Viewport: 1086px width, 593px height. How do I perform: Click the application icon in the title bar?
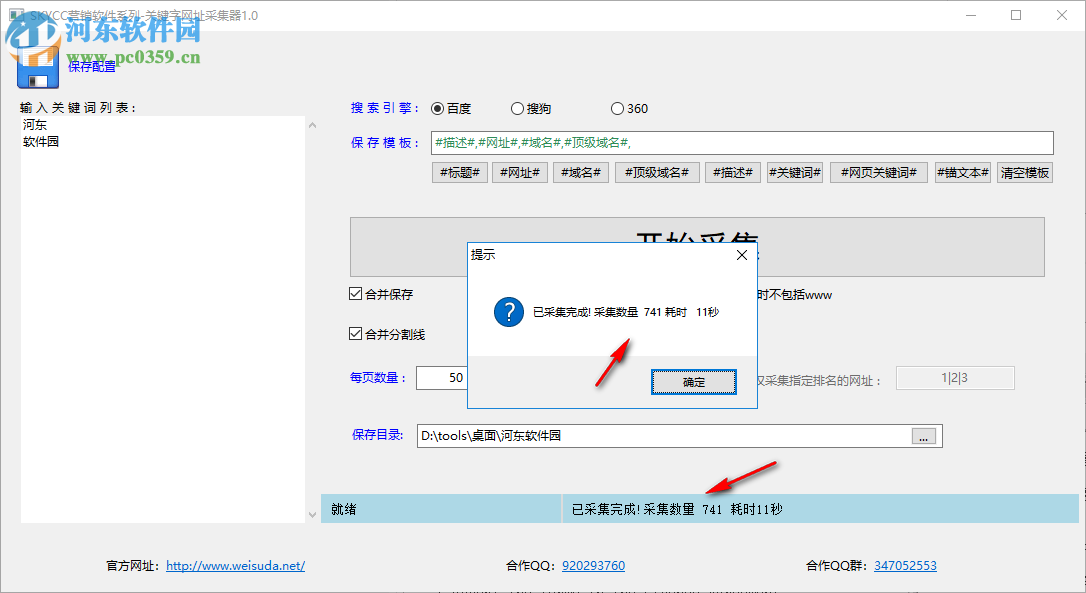pyautogui.click(x=17, y=14)
